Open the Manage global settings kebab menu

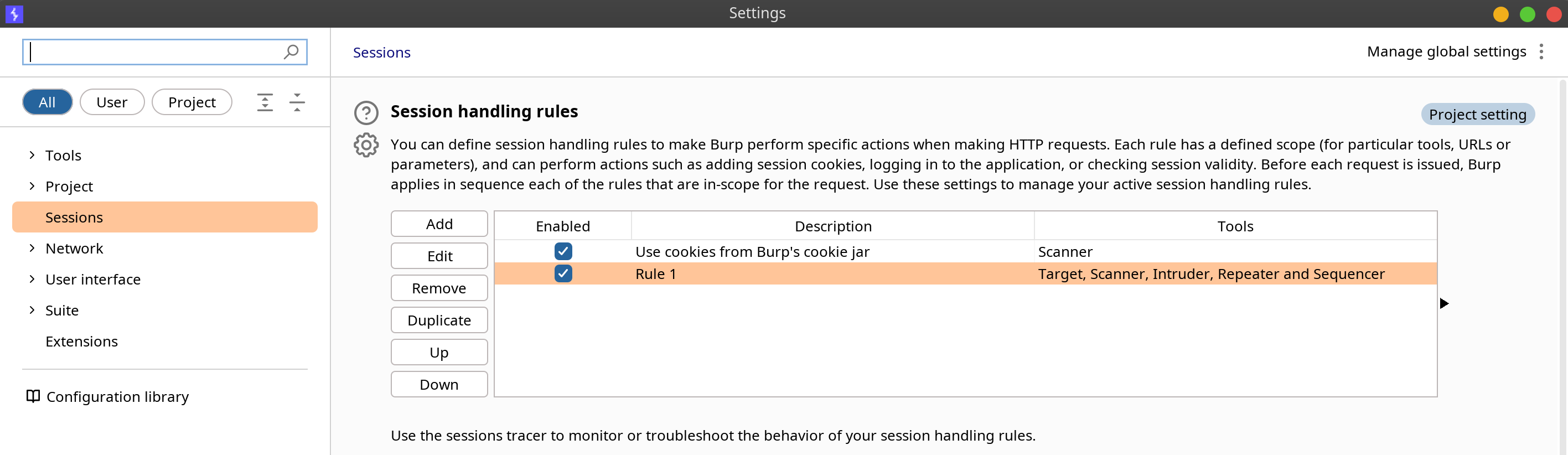point(1541,52)
